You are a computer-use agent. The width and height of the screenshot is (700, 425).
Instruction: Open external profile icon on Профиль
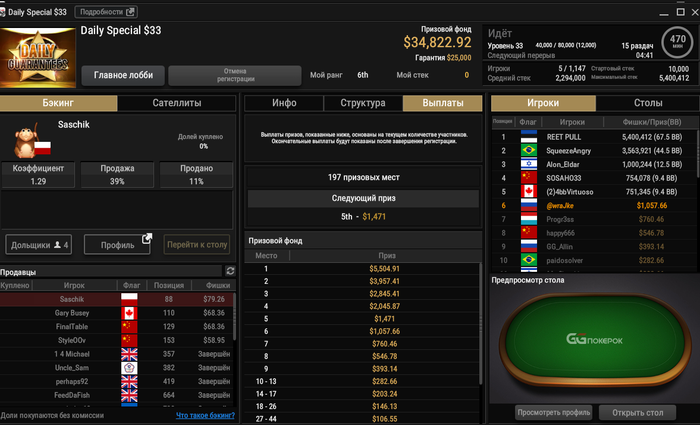146,239
